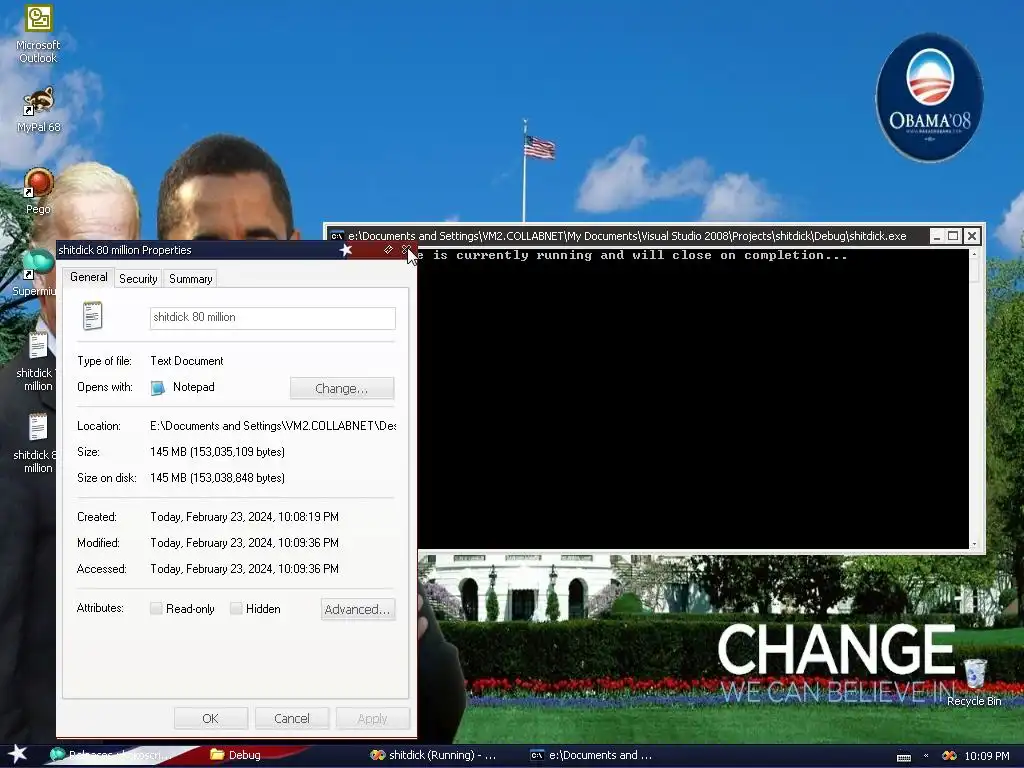Switch to shitdick (Running) taskbar item
This screenshot has height=768, width=1024.
coord(432,755)
